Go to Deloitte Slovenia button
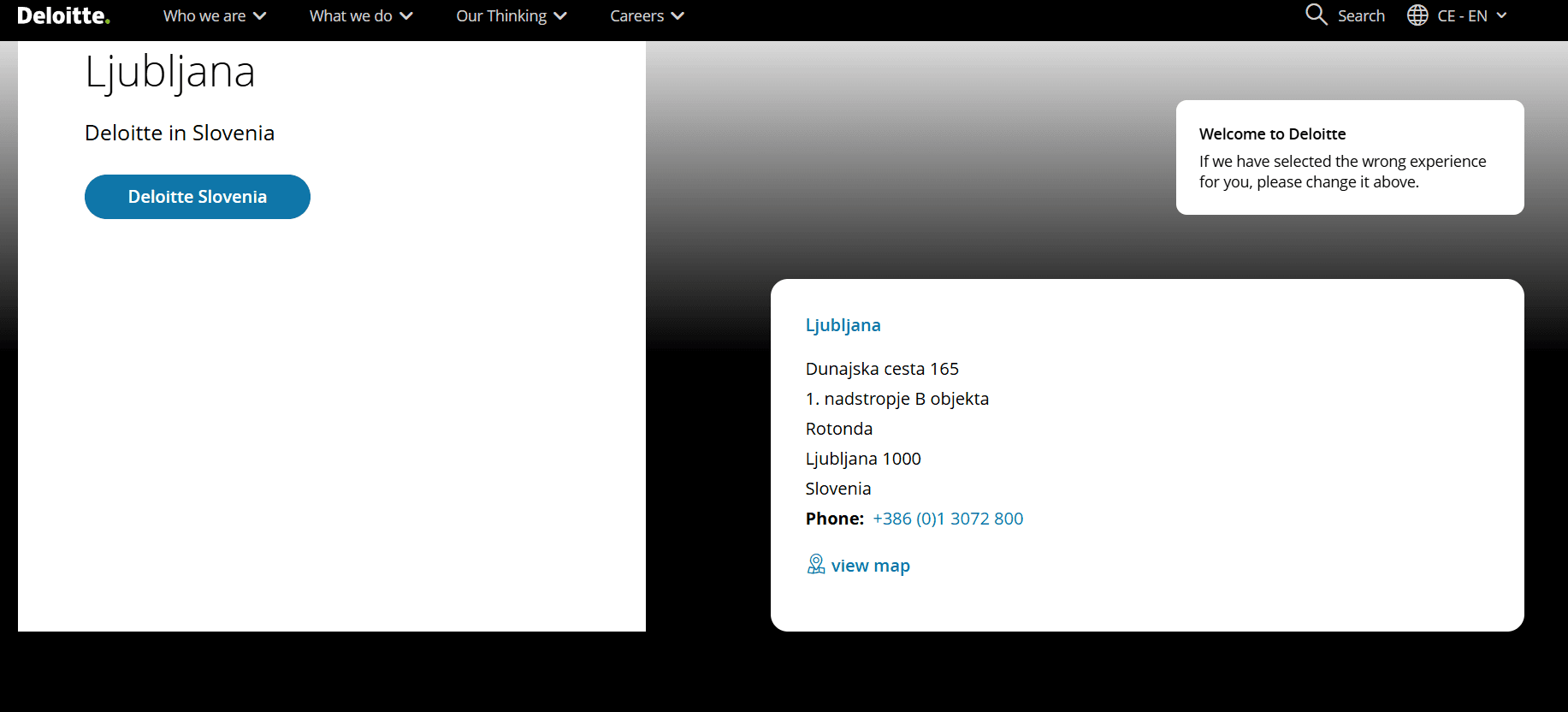 click(198, 197)
